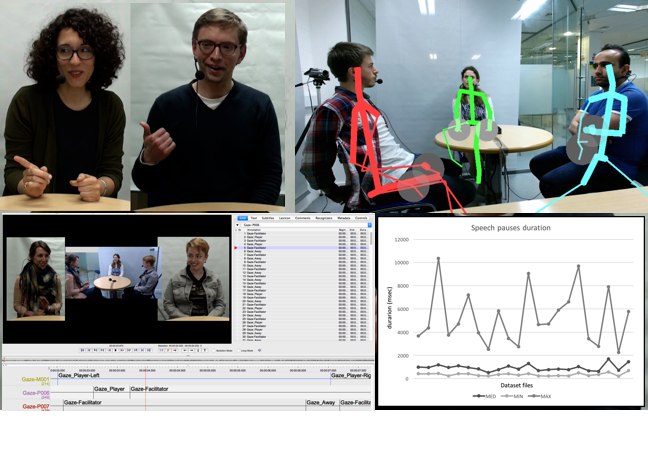
Task: Select row 2 Gaze_Player in the grid
Action: coord(302,237)
